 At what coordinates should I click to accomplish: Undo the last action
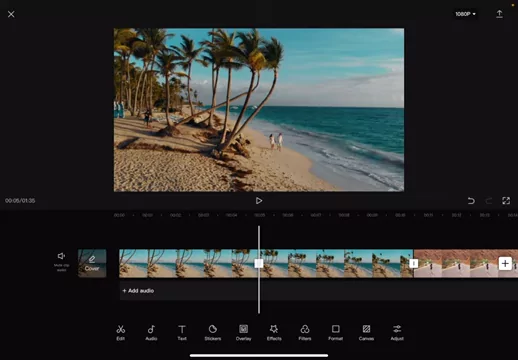tap(471, 201)
